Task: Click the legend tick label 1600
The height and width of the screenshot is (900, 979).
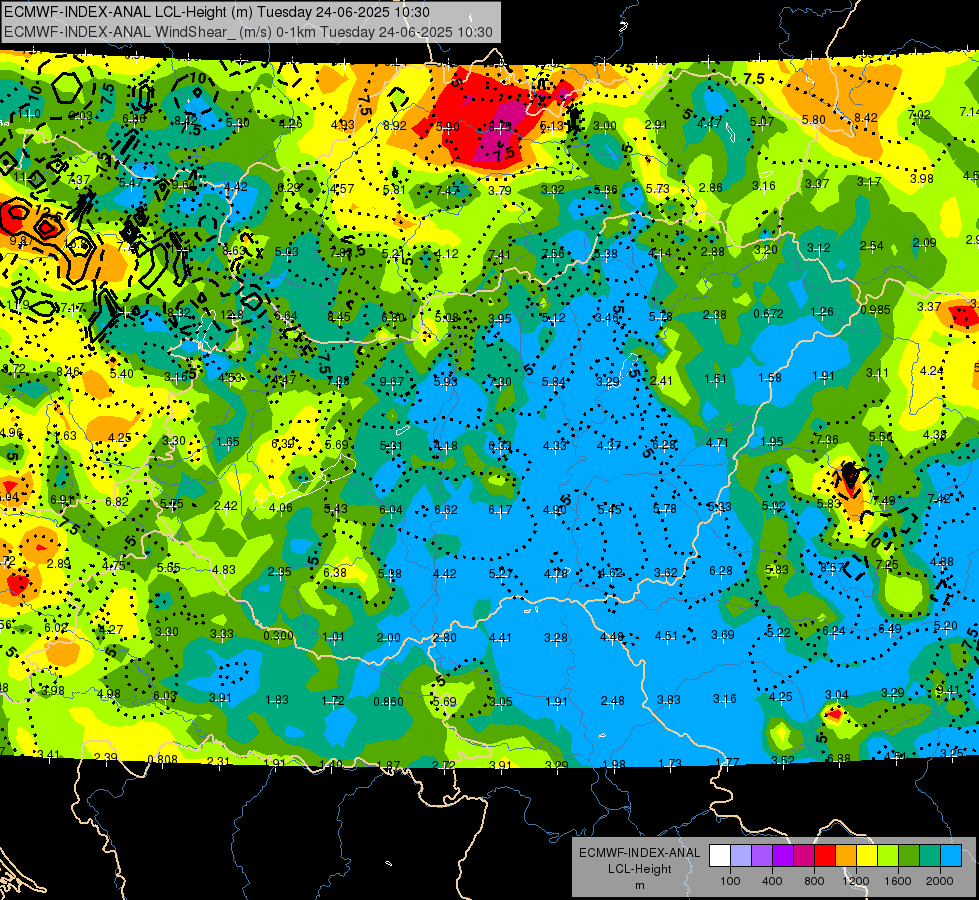Action: click(x=898, y=881)
